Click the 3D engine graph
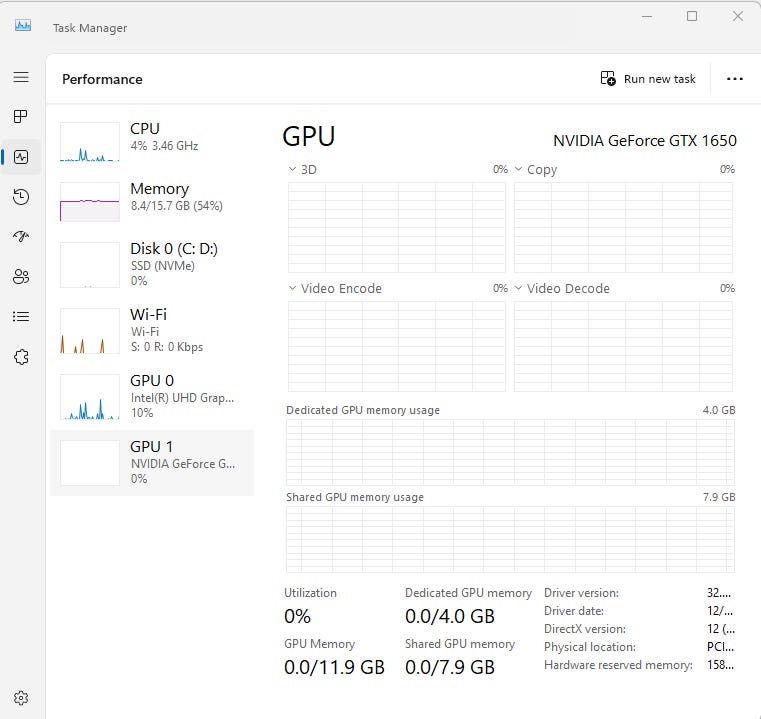The image size is (761, 719). (x=397, y=228)
